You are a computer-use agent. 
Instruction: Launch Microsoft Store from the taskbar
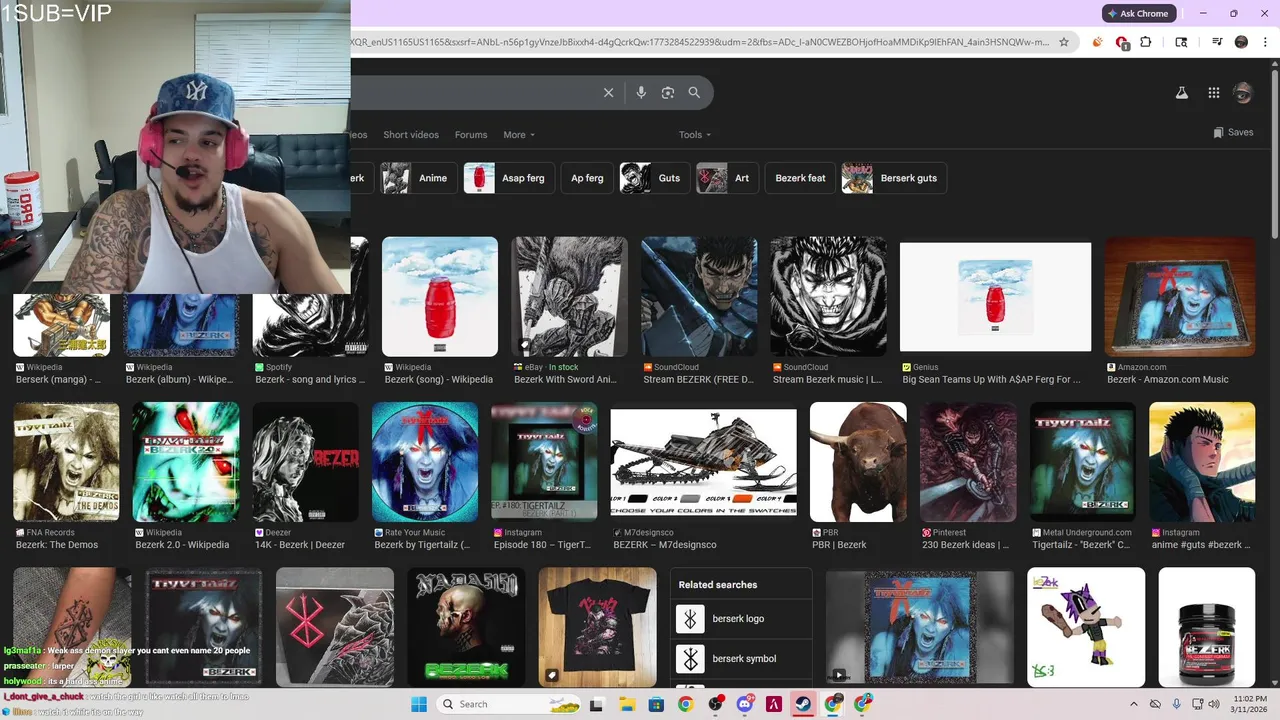655,704
